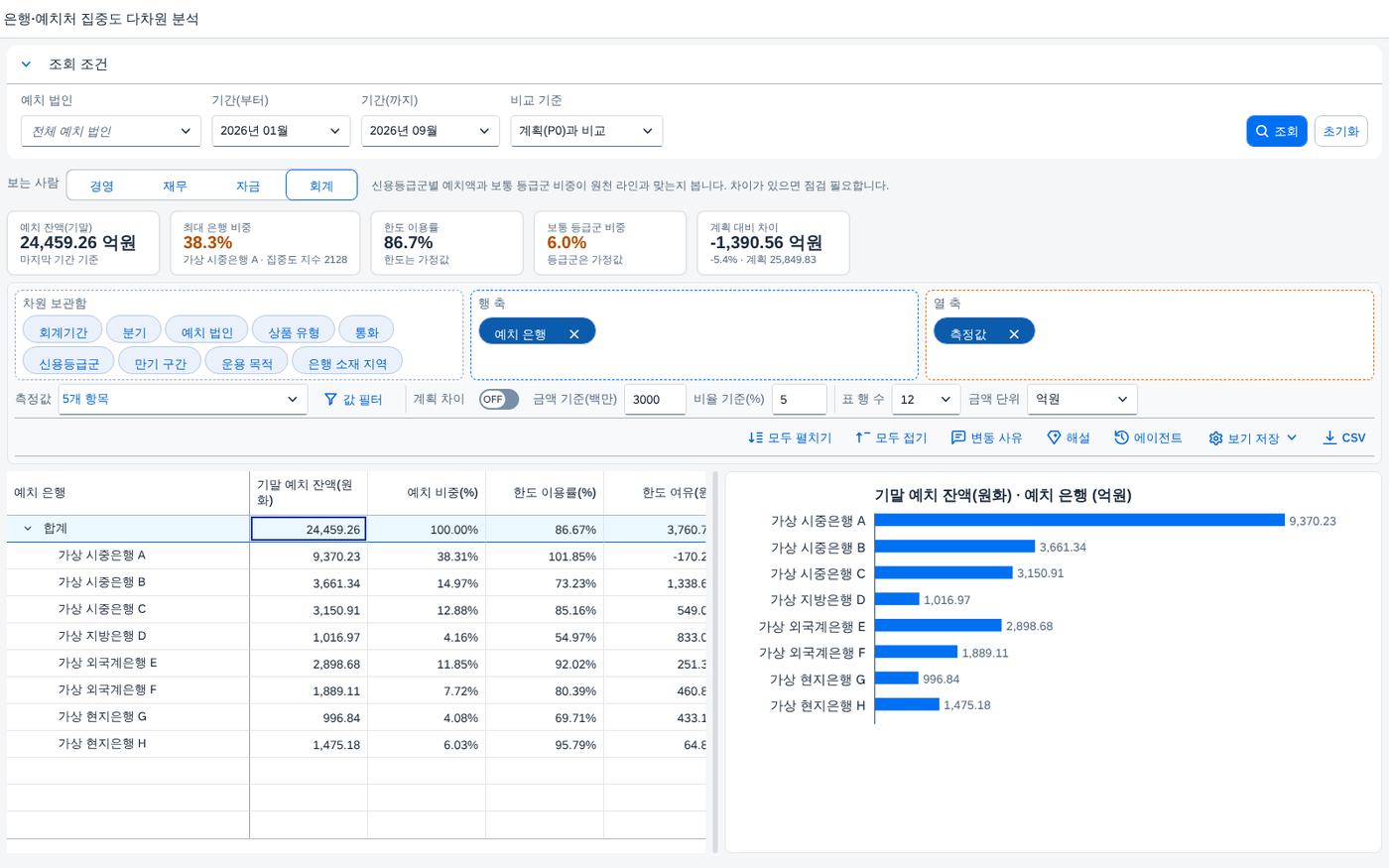The width and height of the screenshot is (1389, 868).
Task: Click the 가상 시중은행 A chart bar
Action: point(1079,520)
